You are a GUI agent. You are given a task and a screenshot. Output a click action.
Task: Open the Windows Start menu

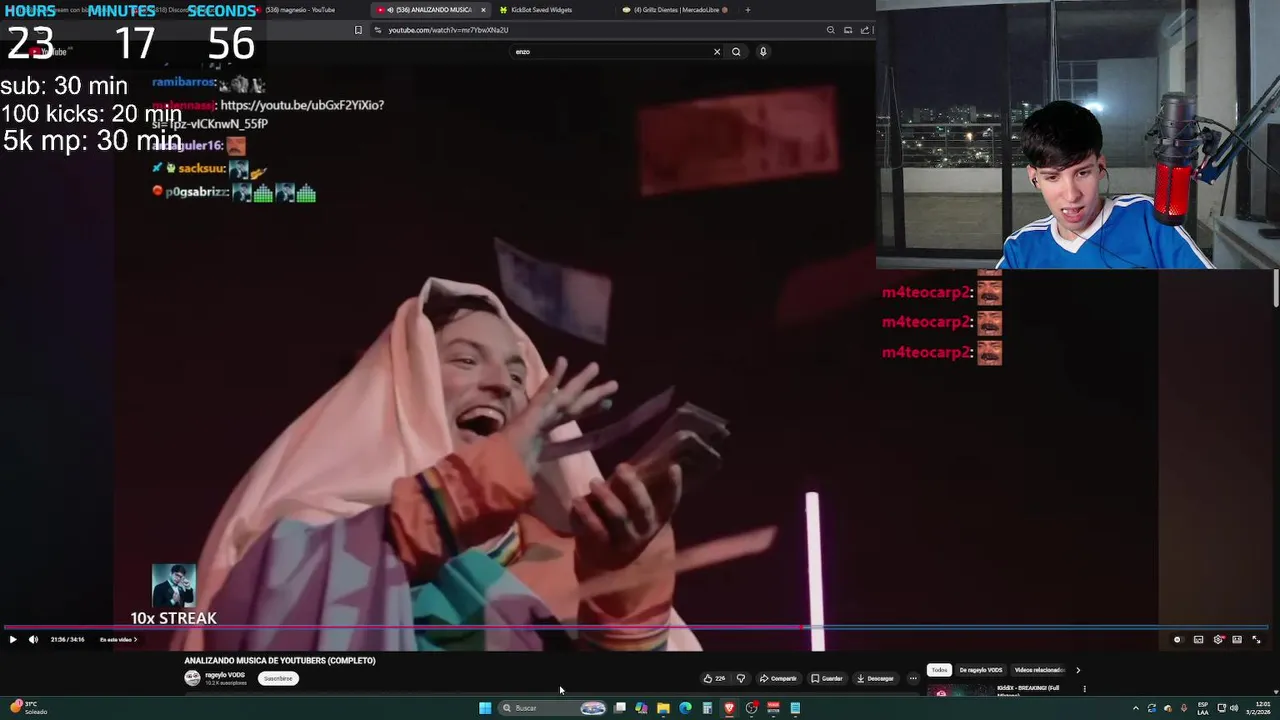[x=485, y=708]
